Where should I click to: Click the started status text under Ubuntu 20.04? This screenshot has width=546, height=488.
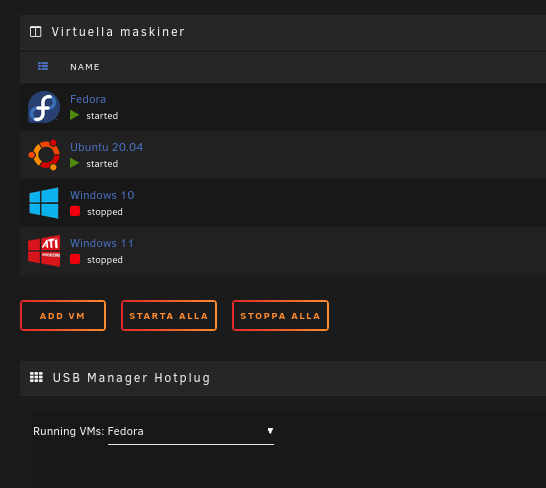102,164
